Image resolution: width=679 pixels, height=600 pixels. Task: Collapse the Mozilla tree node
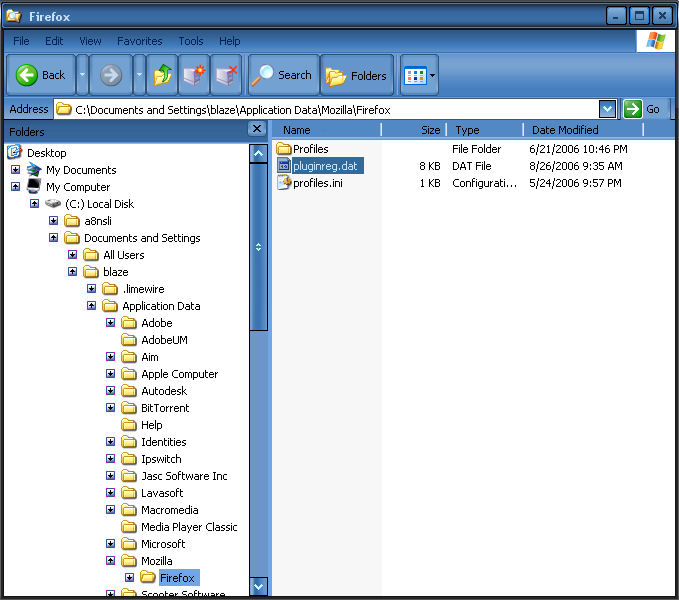point(111,561)
